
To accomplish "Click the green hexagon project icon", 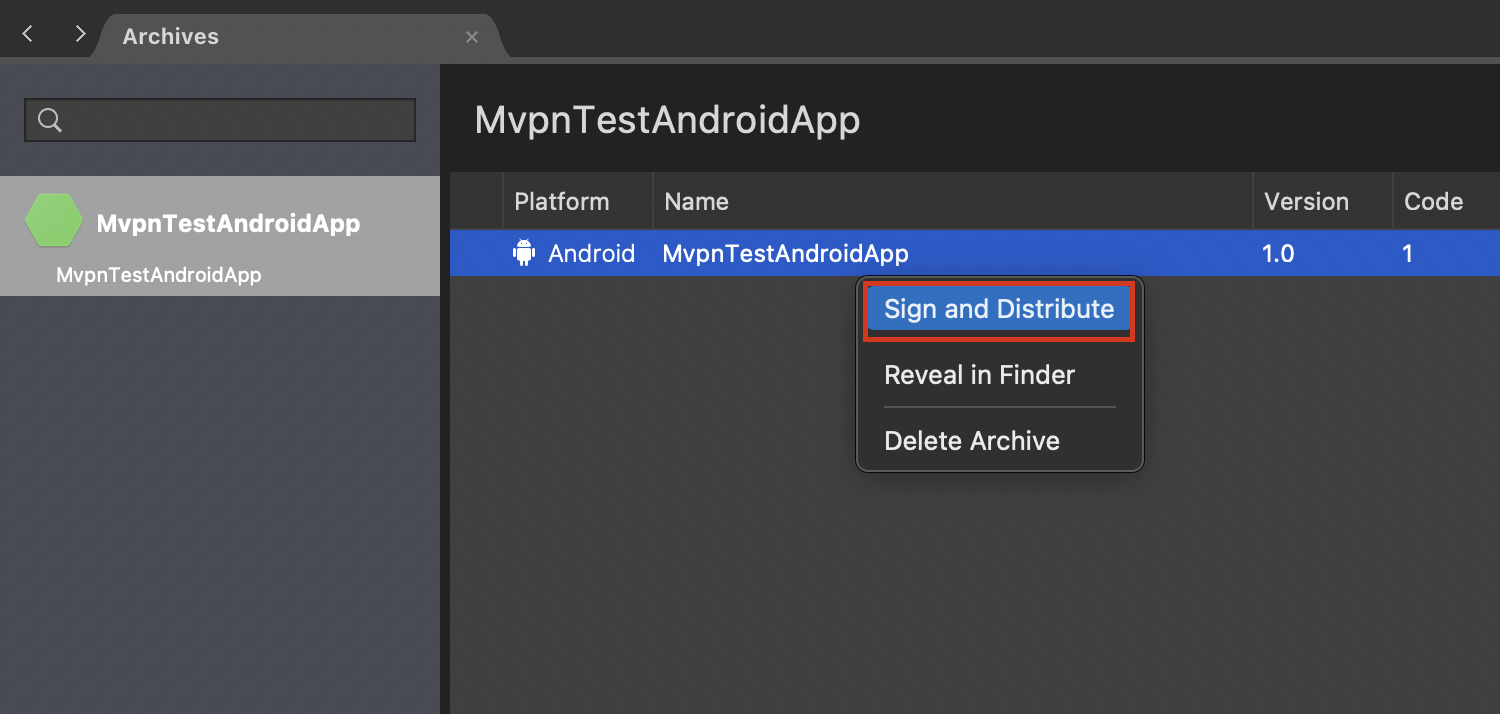I will pyautogui.click(x=54, y=220).
